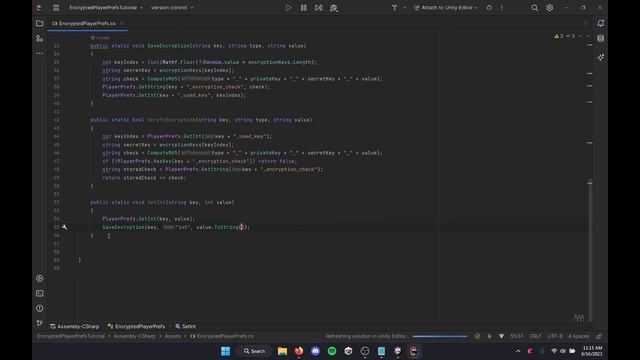640x360 pixels.
Task: Click ComputeMD5 call on line 37
Action: tap(163, 79)
